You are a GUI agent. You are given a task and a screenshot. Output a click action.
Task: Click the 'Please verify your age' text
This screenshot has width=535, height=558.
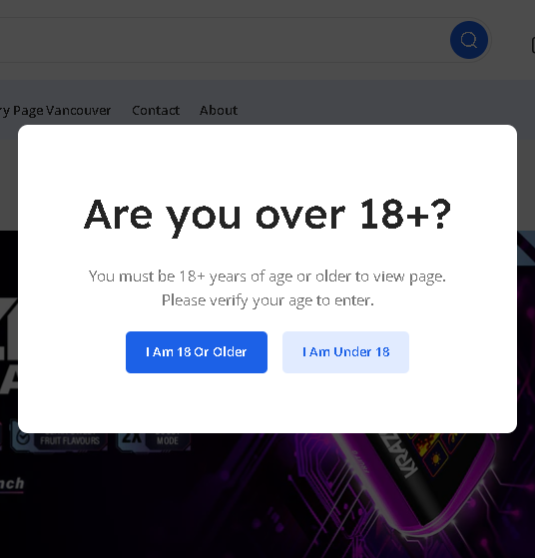pyautogui.click(x=267, y=300)
